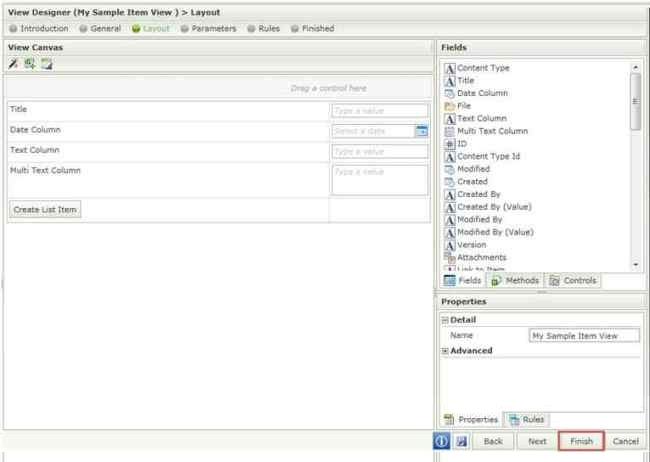Switch to the Methods tab
Screen dimensions: 650x462
pos(514,281)
